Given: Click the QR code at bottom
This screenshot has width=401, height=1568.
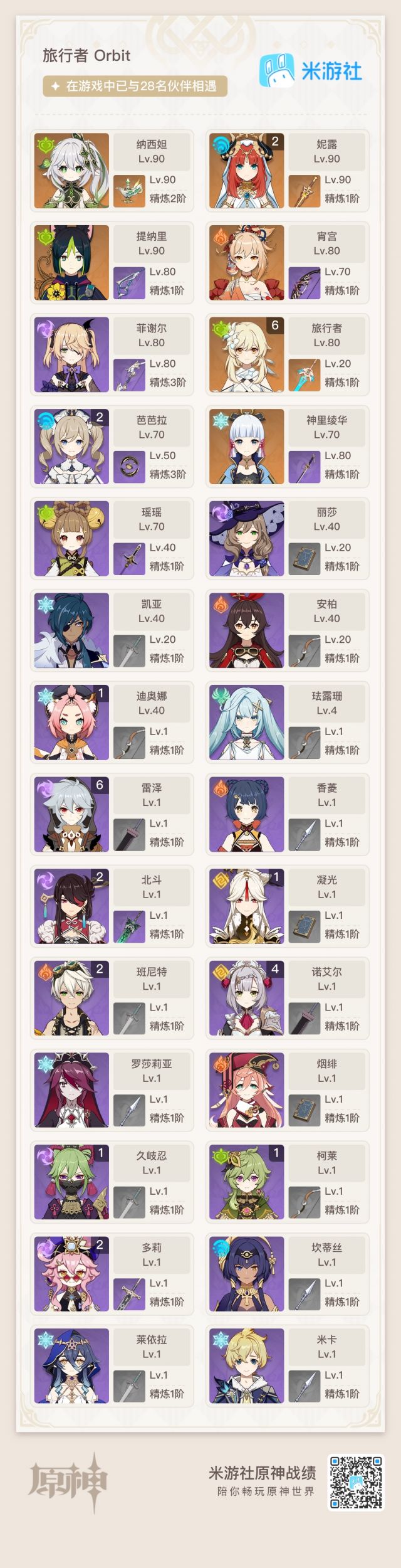Looking at the screenshot, I should tap(355, 1482).
